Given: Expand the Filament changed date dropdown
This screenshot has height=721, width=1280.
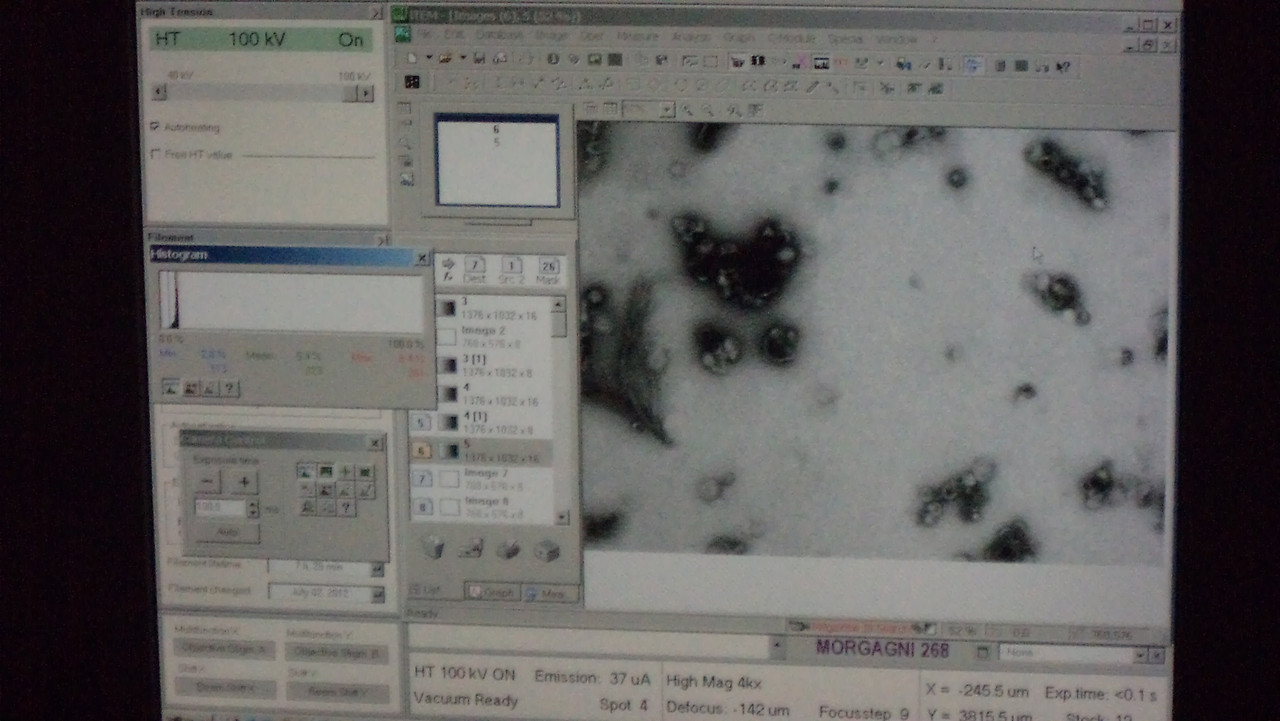Looking at the screenshot, I should 377,593.
